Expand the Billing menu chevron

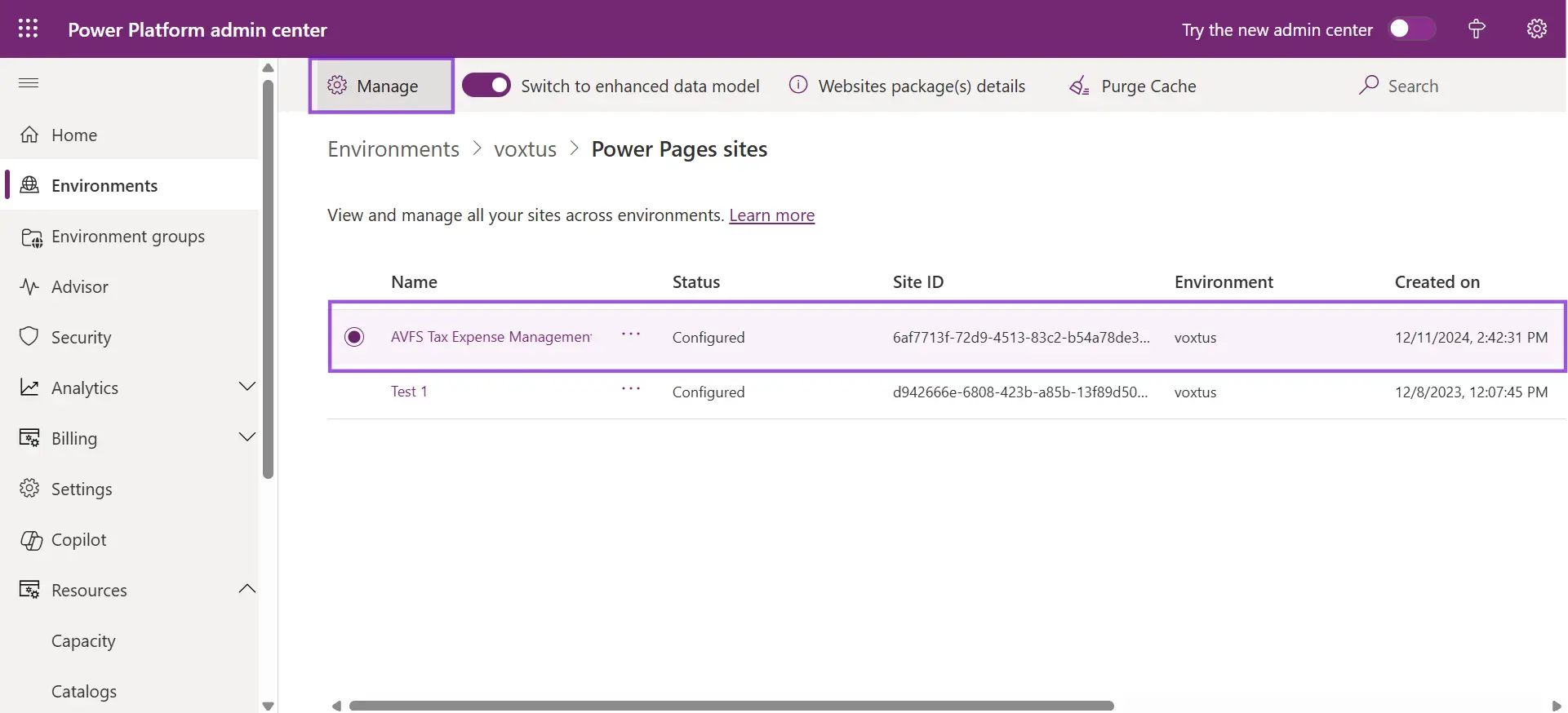tap(247, 437)
